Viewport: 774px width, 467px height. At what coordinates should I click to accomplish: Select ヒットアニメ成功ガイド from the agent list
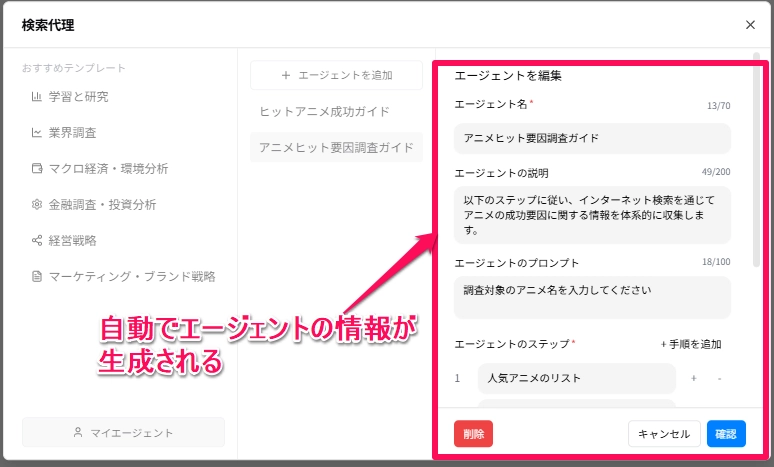(x=324, y=111)
